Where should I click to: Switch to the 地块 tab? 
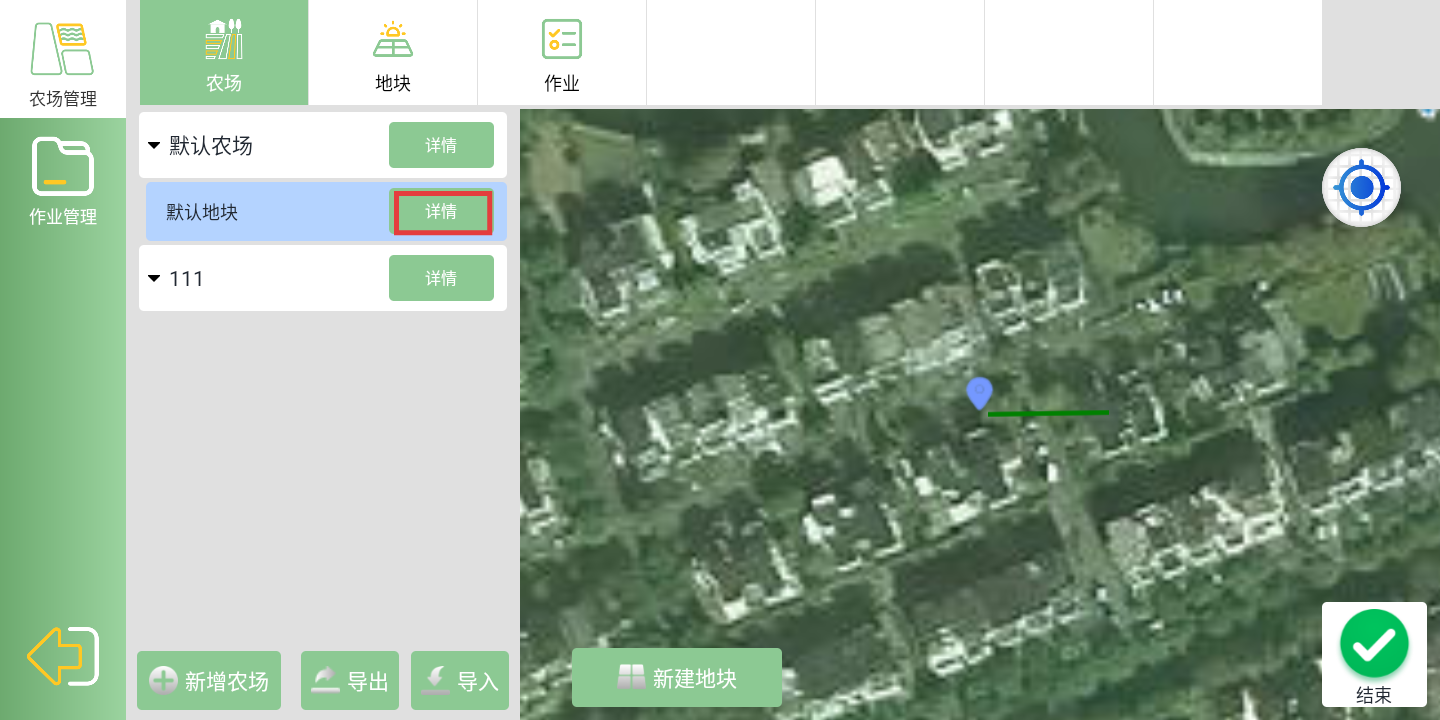pos(393,54)
